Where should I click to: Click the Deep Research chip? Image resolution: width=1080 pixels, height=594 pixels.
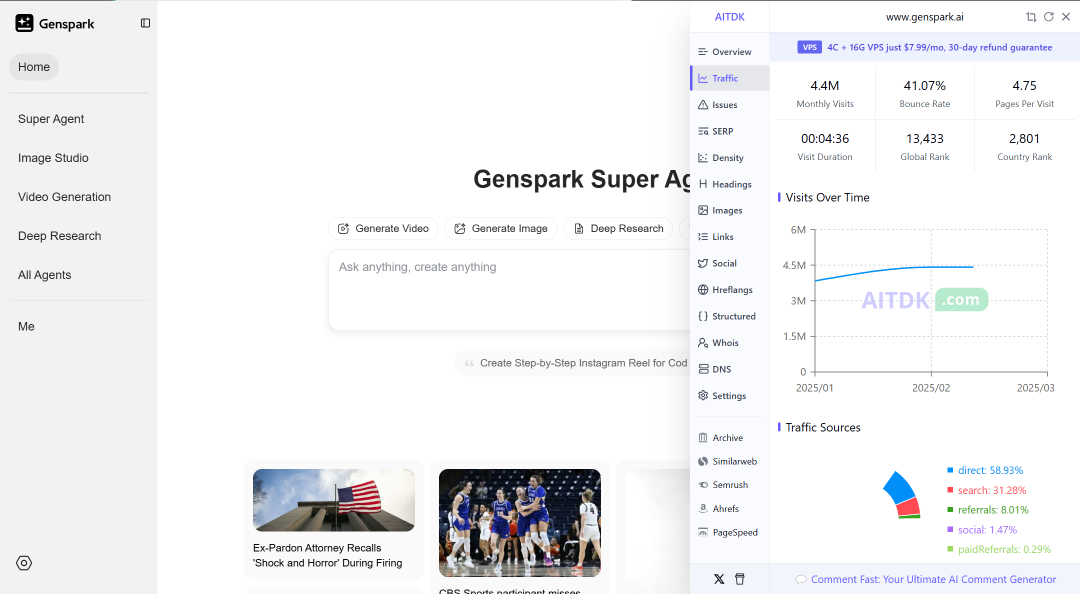point(618,228)
